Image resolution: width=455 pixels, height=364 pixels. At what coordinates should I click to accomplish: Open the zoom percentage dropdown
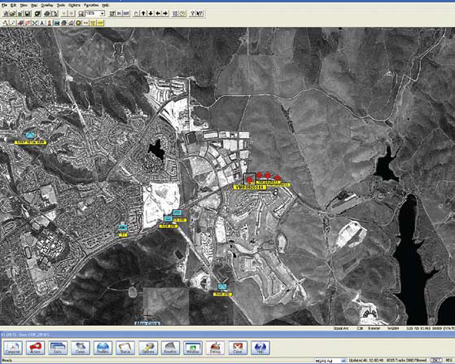coord(102,13)
